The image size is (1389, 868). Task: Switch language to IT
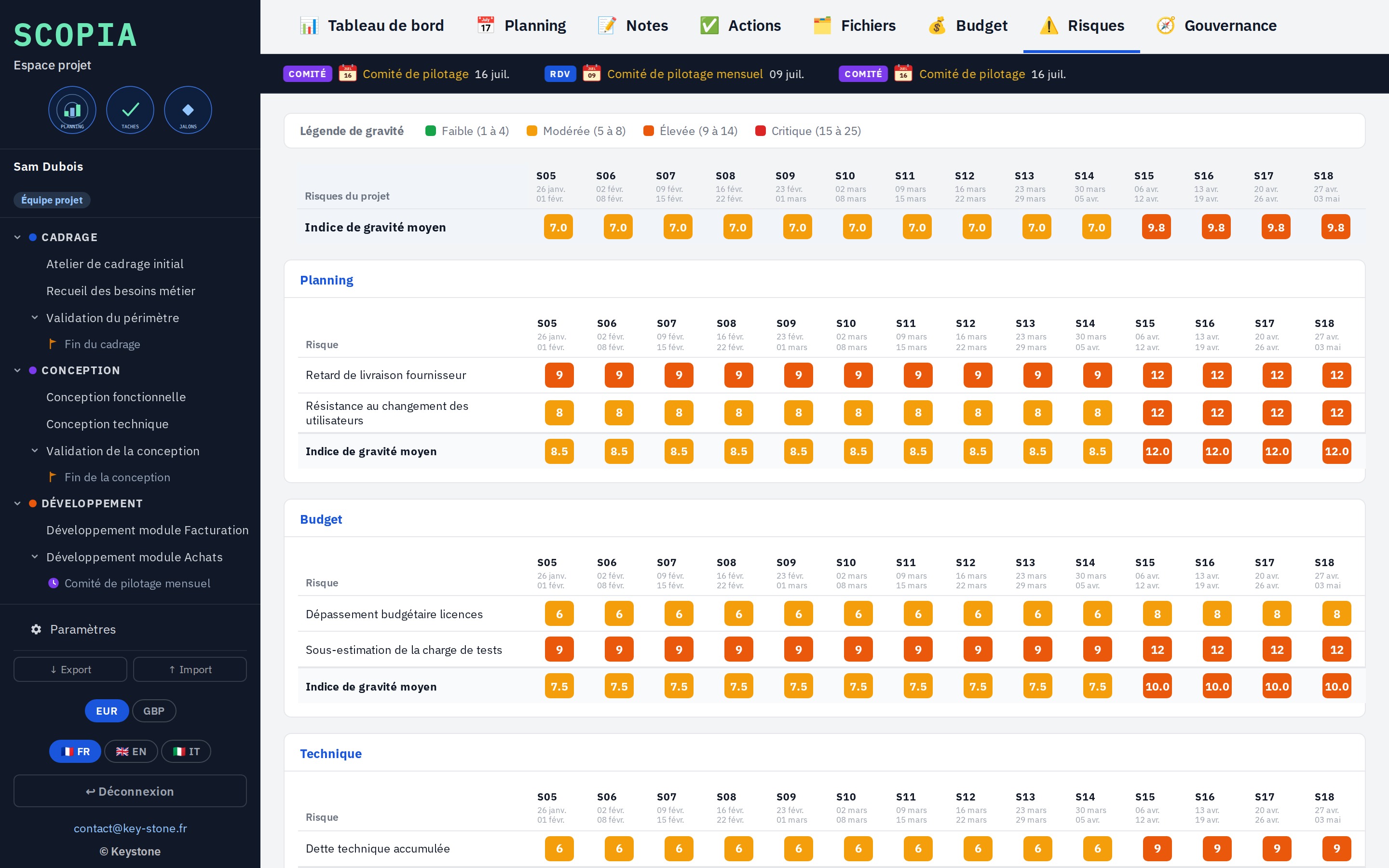pyautogui.click(x=186, y=751)
